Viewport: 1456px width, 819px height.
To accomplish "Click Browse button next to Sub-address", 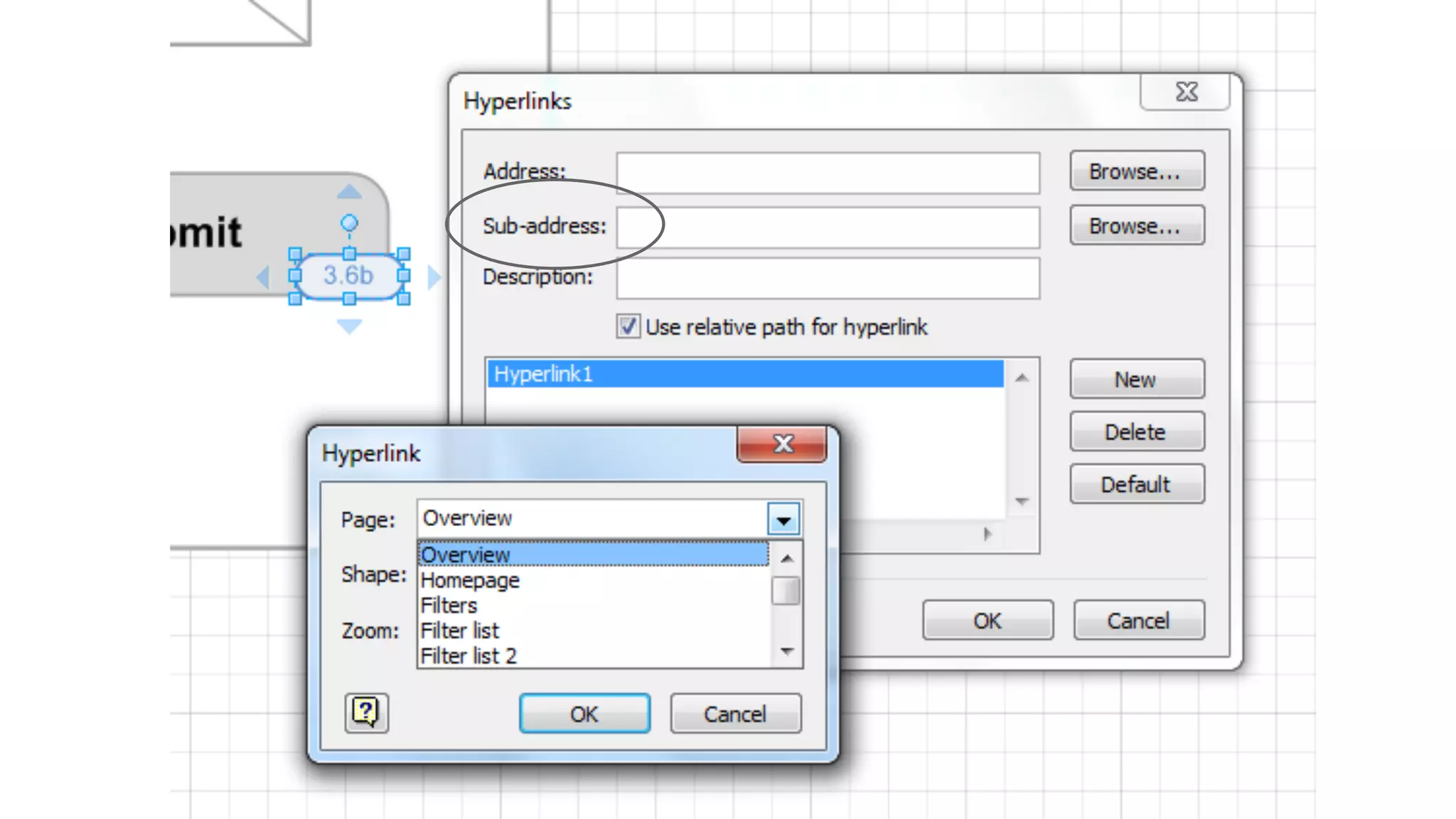I will [1136, 226].
